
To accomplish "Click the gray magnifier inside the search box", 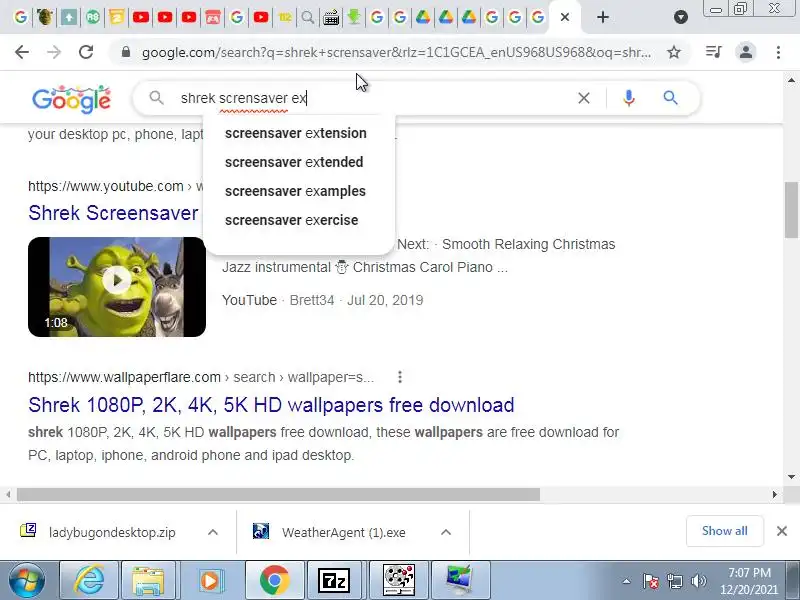I will pyautogui.click(x=157, y=98).
